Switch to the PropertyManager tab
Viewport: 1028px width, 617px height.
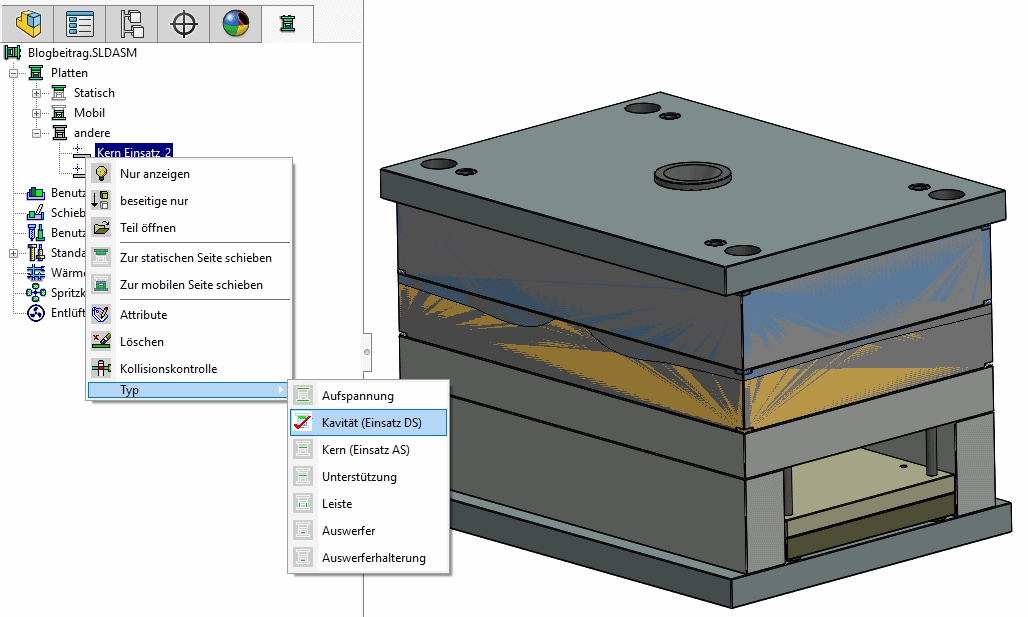click(80, 24)
